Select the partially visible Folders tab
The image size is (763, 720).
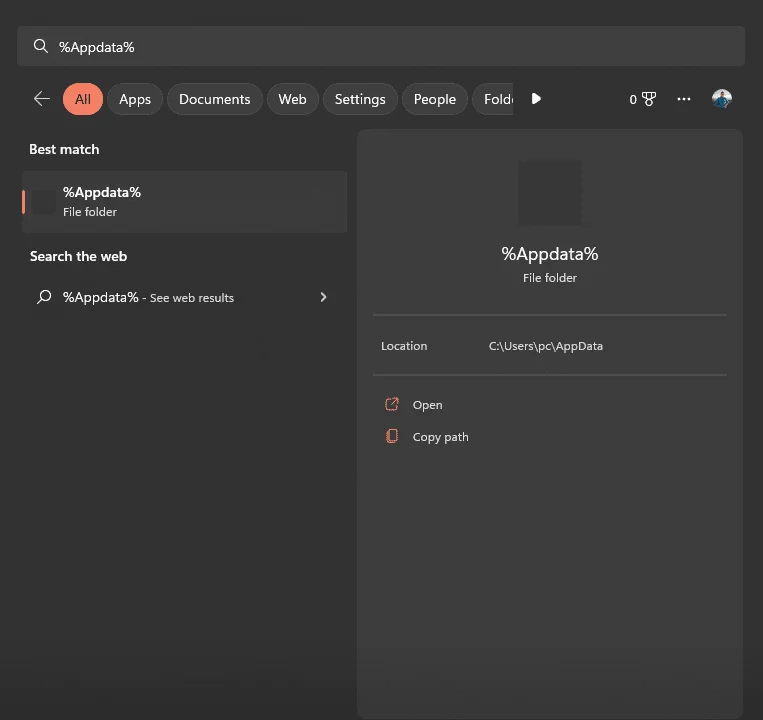(x=495, y=99)
